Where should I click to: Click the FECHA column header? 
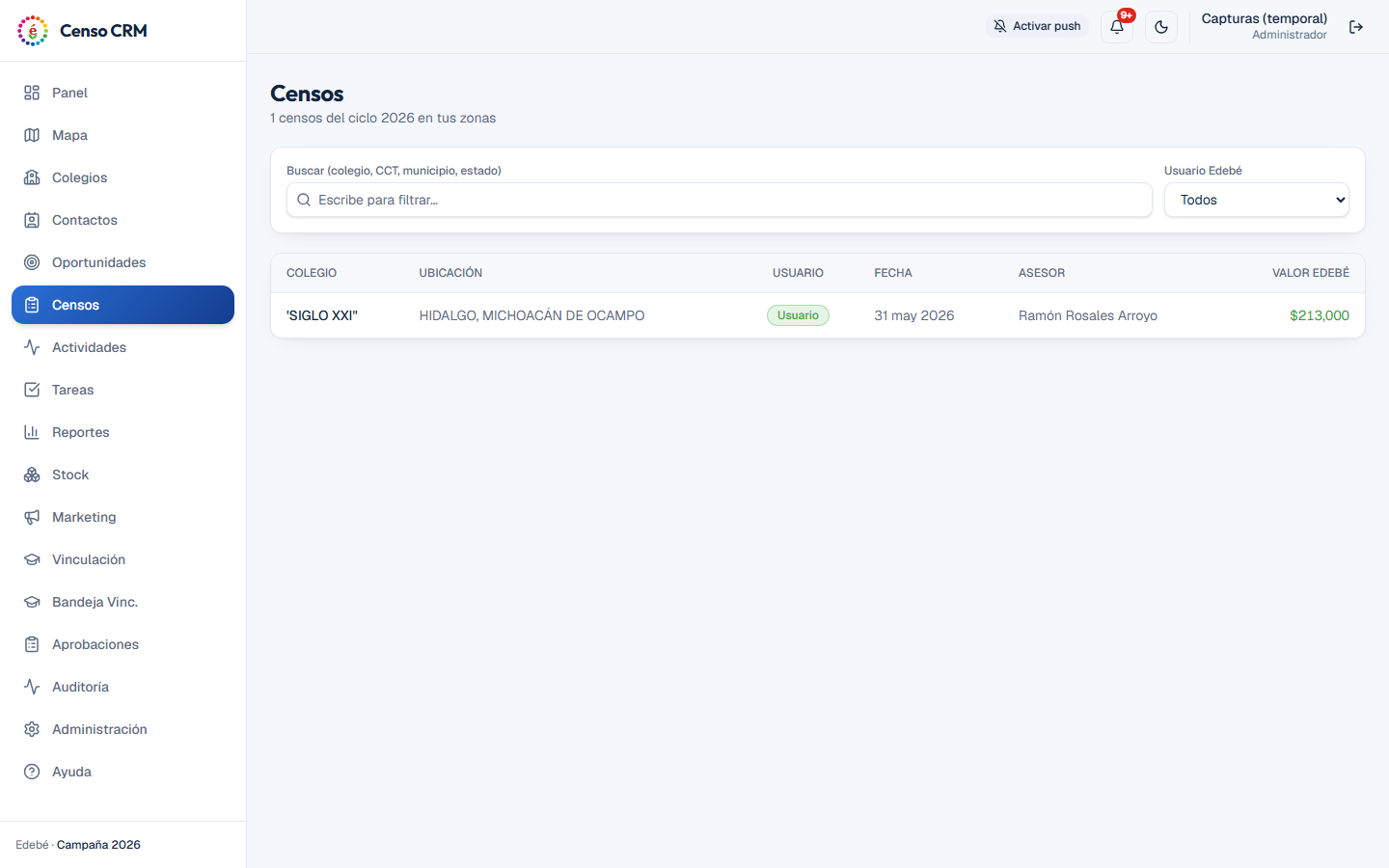point(893,273)
